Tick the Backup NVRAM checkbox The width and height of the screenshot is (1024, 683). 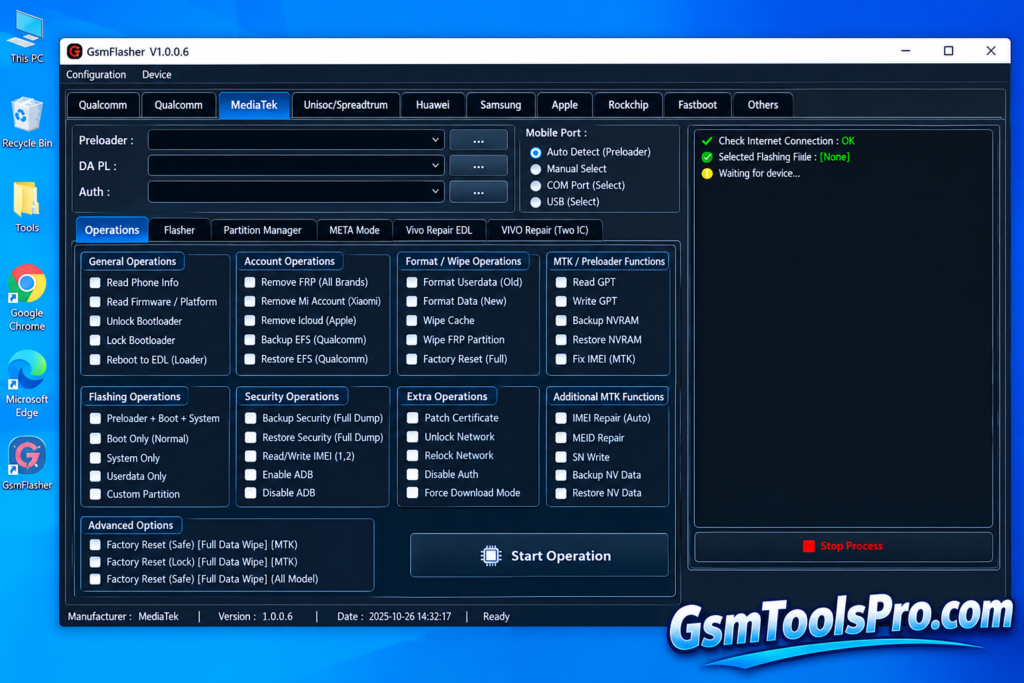click(561, 321)
